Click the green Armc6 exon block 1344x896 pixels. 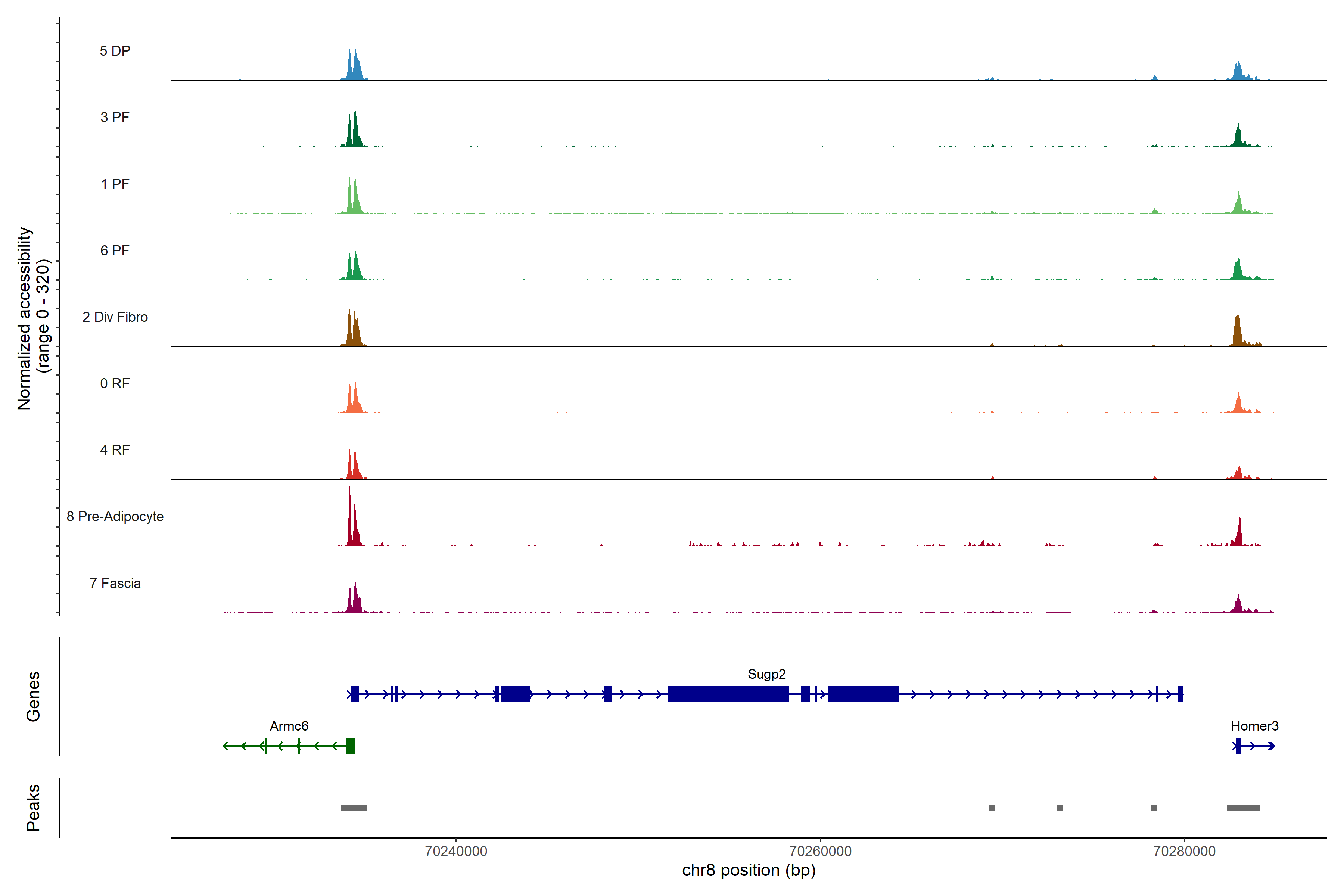(350, 746)
